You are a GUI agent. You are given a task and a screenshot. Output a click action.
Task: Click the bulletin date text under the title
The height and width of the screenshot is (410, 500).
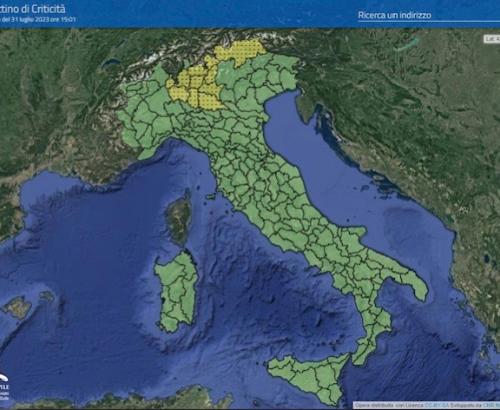pyautogui.click(x=38, y=20)
